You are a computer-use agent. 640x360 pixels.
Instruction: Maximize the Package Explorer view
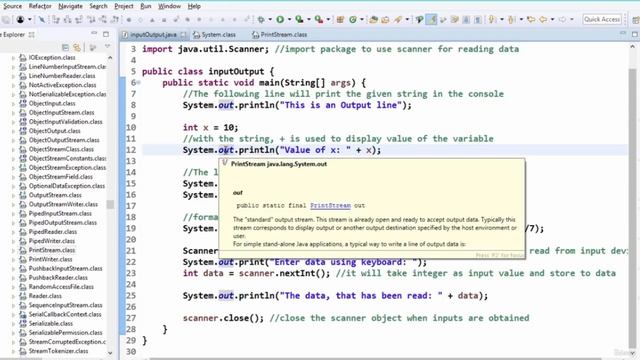point(106,34)
